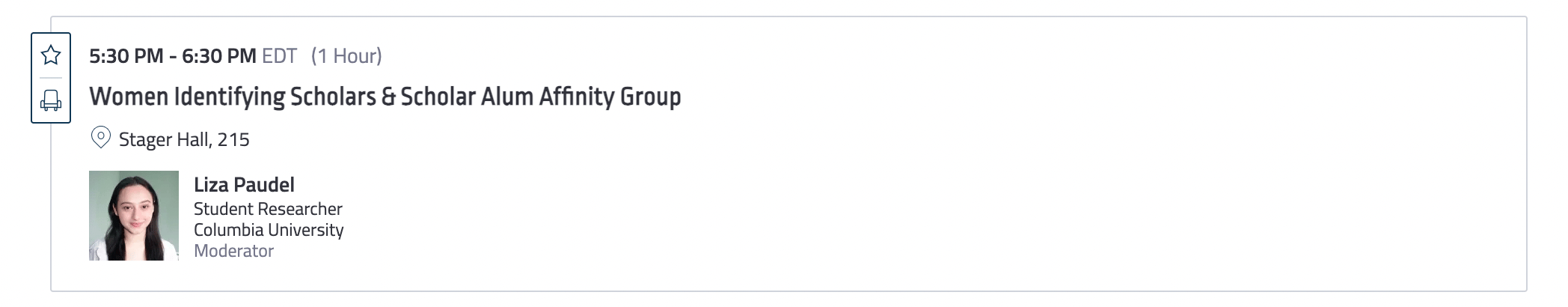
Task: Click the Student Researcher job title
Action: point(268,209)
